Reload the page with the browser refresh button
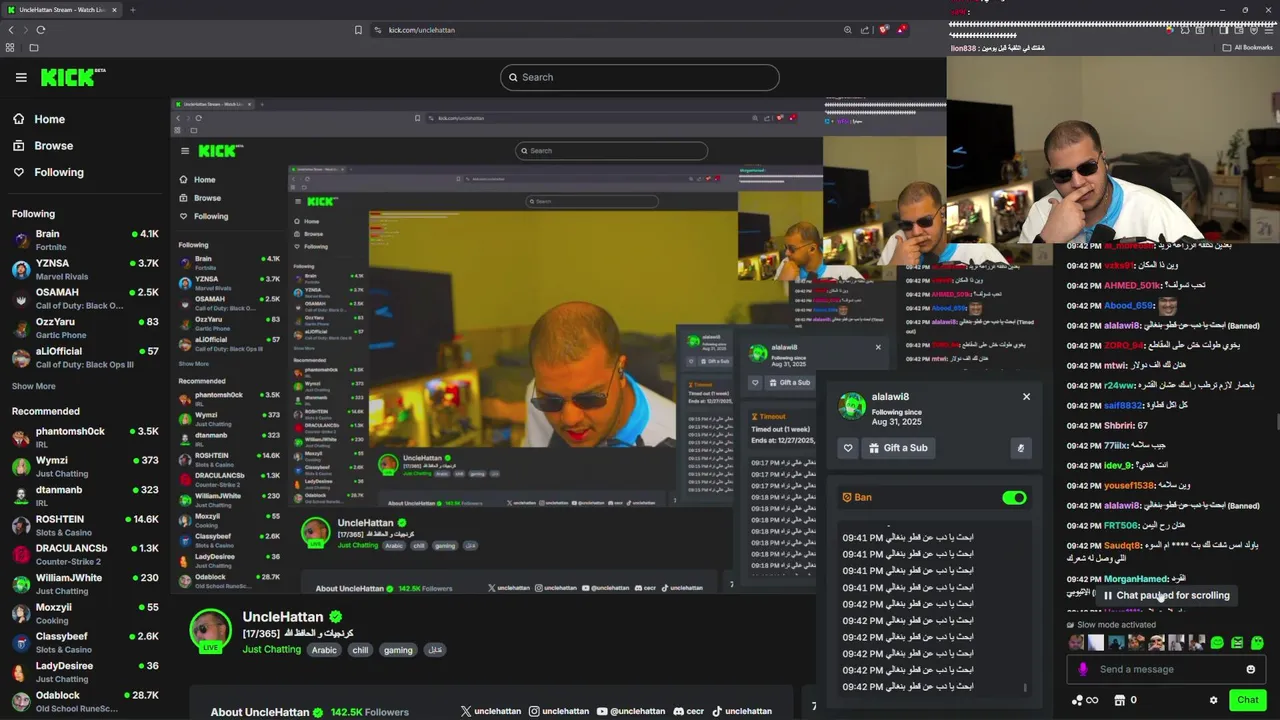Viewport: 1280px width, 720px height. coord(41,30)
